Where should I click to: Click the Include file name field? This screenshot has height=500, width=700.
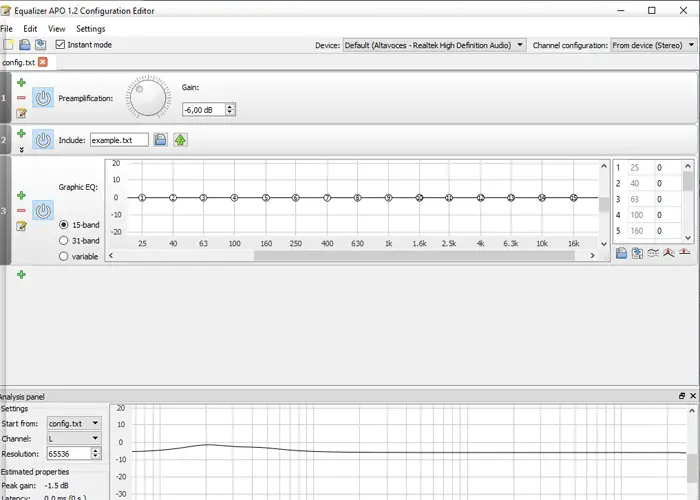(x=119, y=140)
